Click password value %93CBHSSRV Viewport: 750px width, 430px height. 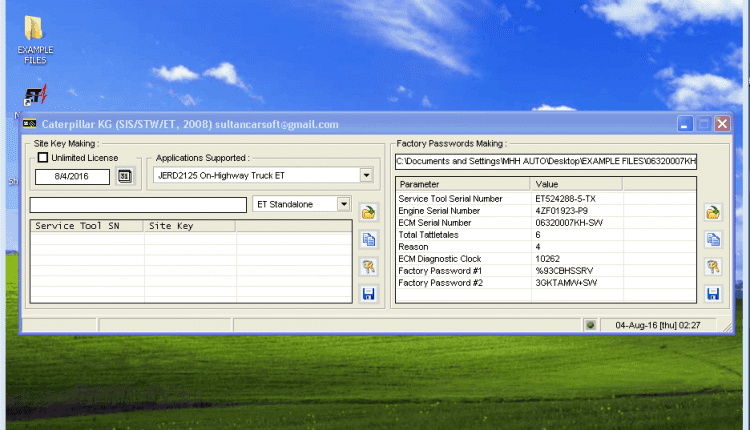coord(564,271)
